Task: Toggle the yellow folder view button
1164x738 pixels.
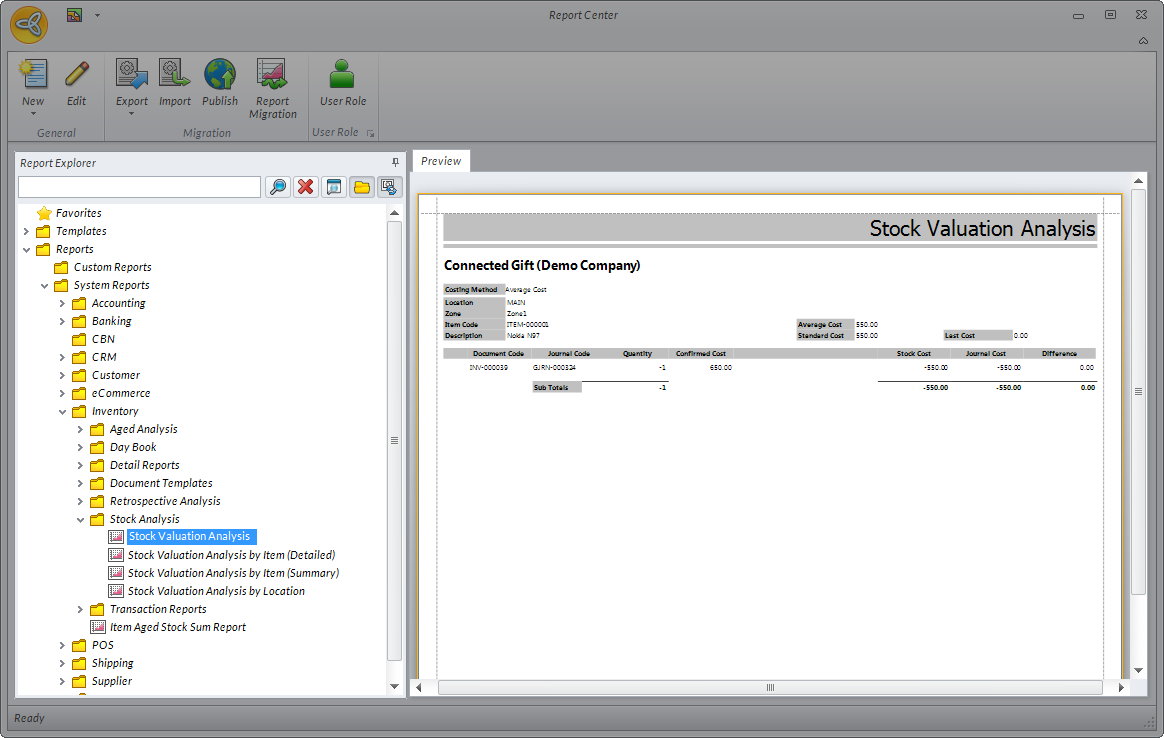Action: tap(362, 187)
